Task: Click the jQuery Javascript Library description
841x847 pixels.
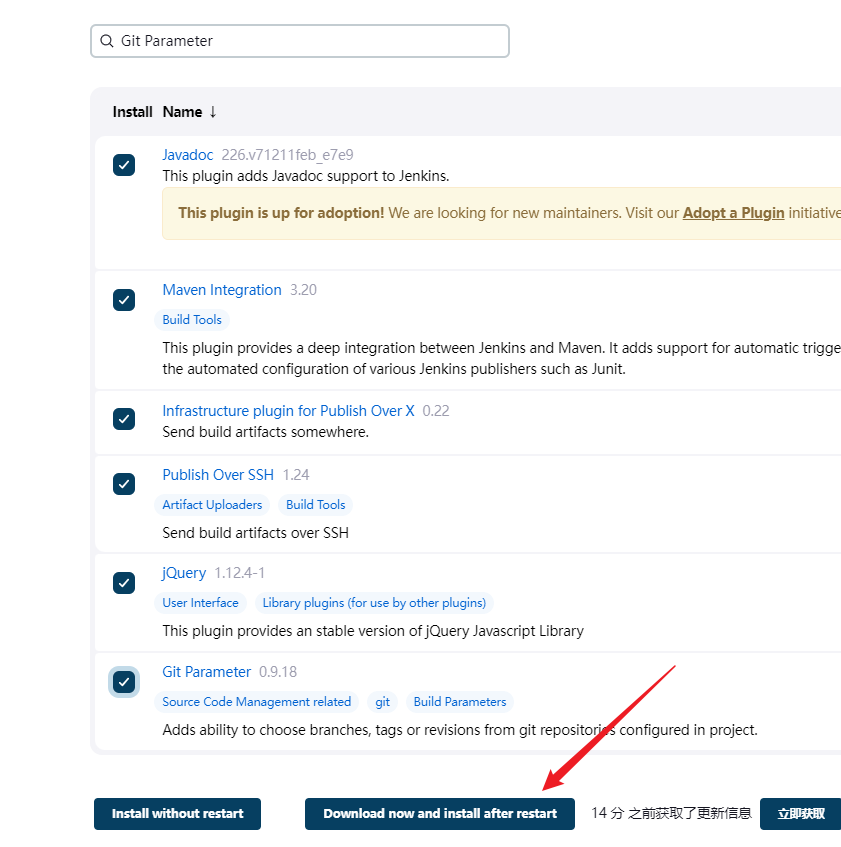Action: click(373, 631)
